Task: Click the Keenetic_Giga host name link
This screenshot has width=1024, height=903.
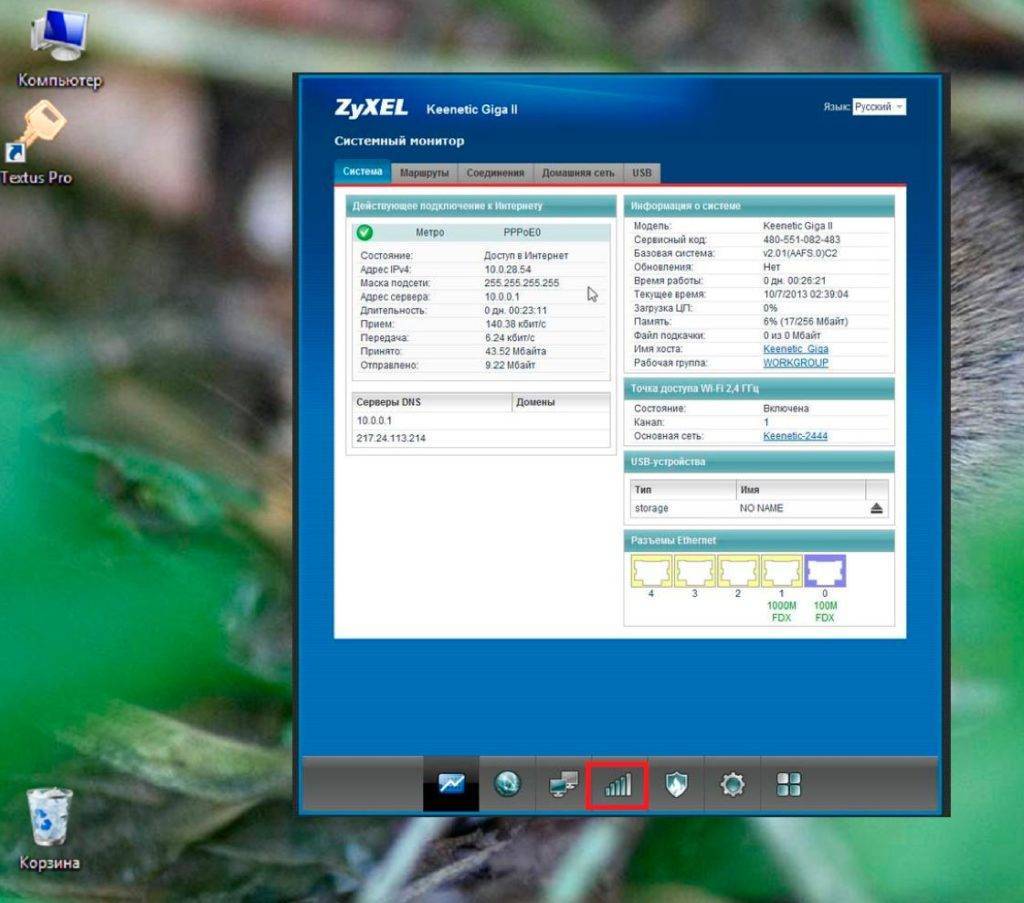Action: click(795, 349)
